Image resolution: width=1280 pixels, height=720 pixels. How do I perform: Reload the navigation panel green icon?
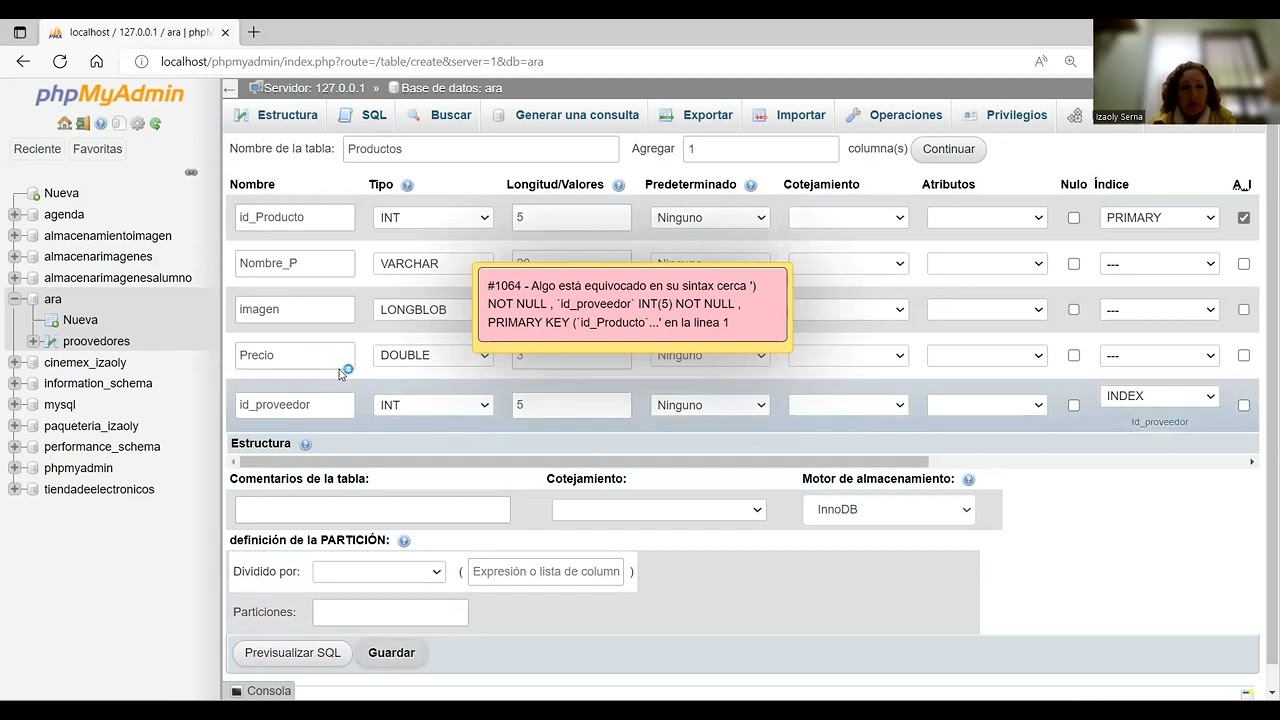tap(156, 124)
